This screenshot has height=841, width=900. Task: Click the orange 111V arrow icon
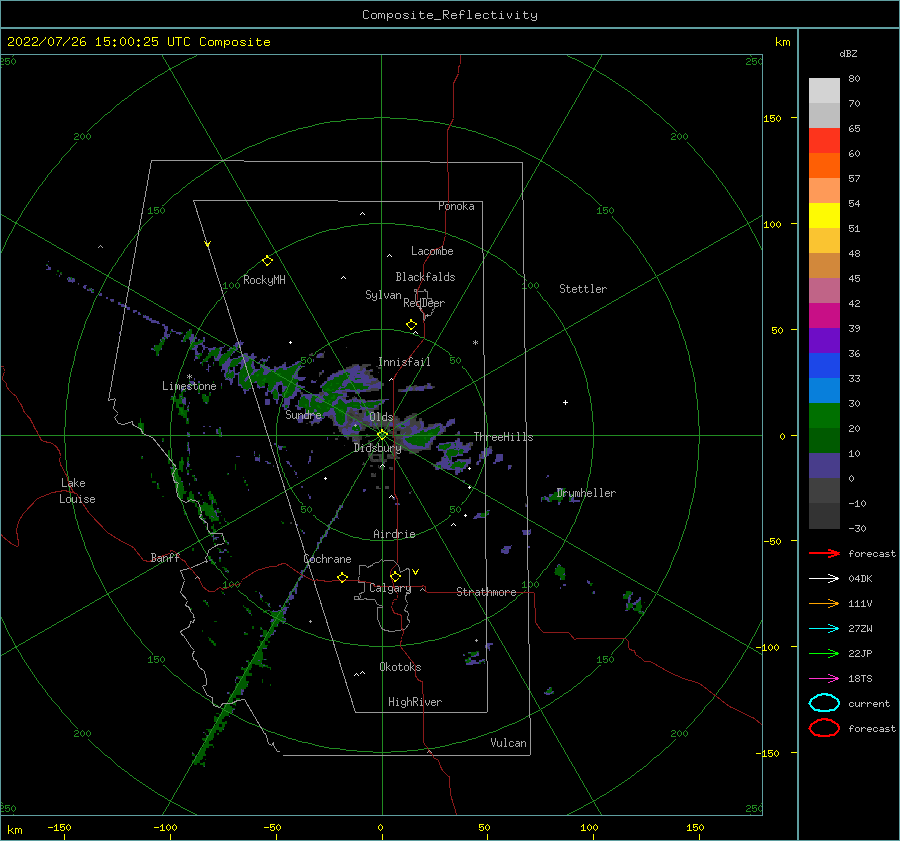[824, 603]
